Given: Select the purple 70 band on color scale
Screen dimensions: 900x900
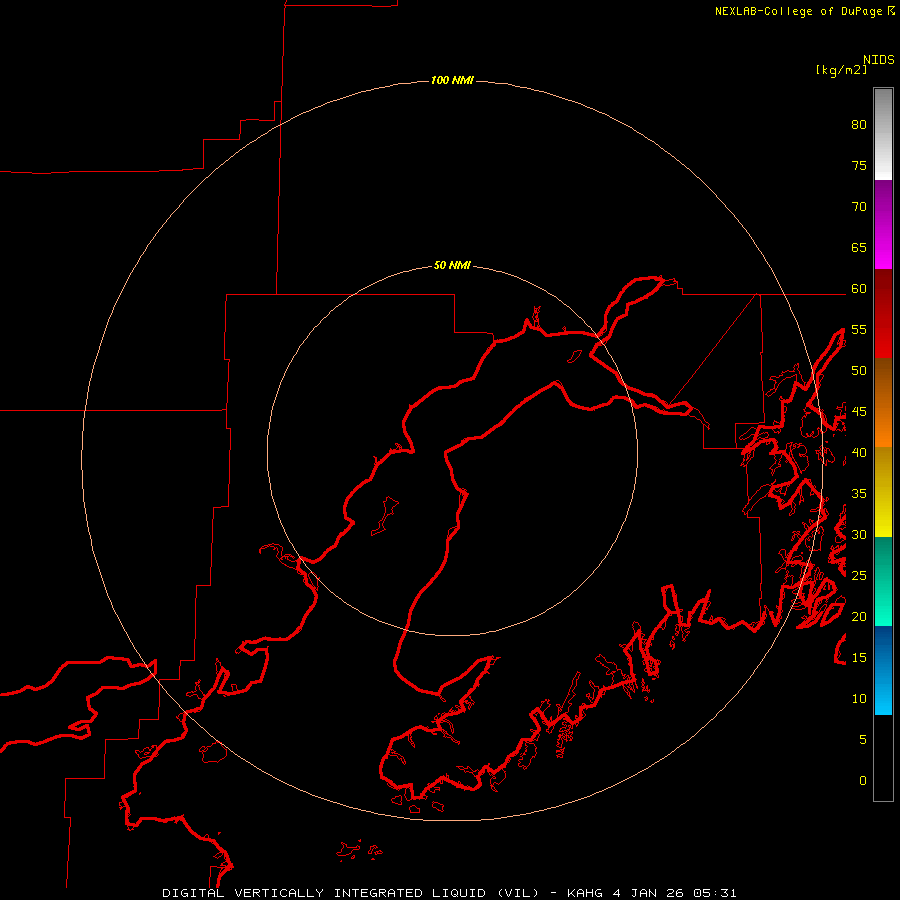Looking at the screenshot, I should point(883,207).
